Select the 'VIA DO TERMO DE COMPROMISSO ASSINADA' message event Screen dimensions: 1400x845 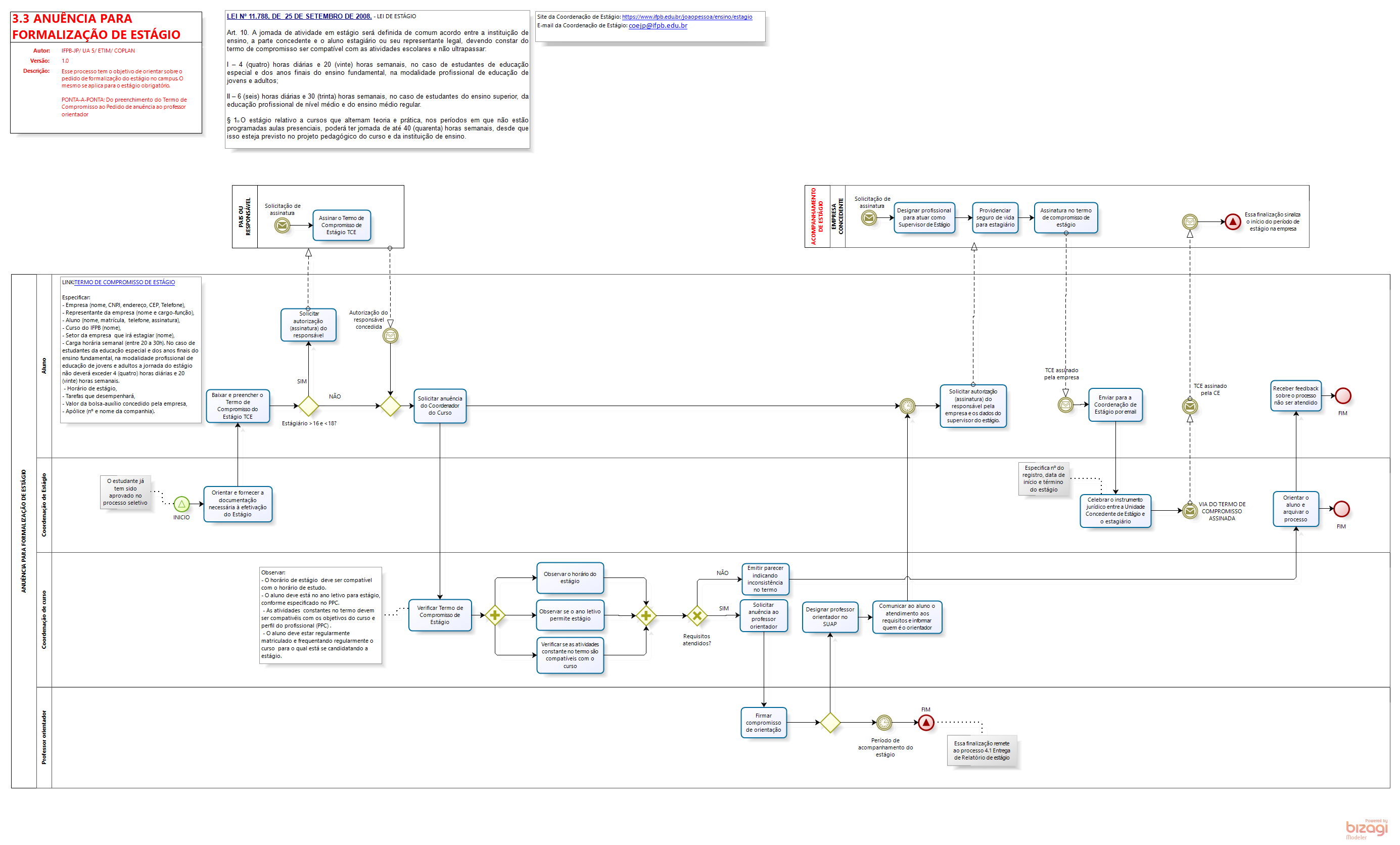point(1190,511)
